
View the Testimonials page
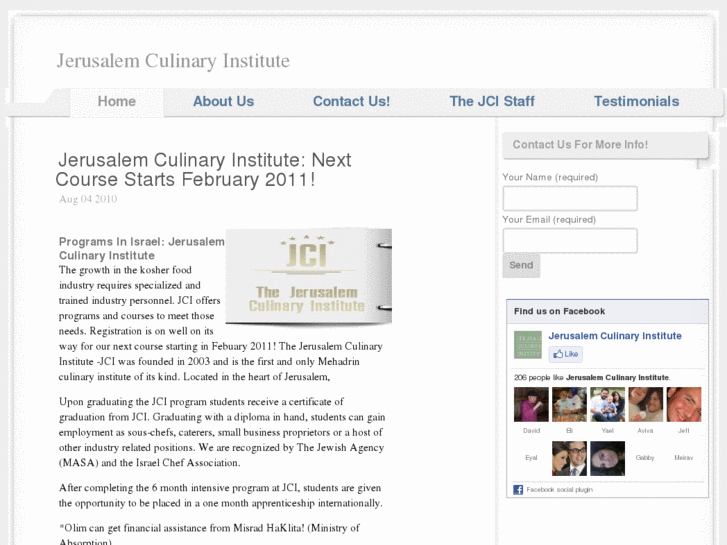[637, 102]
